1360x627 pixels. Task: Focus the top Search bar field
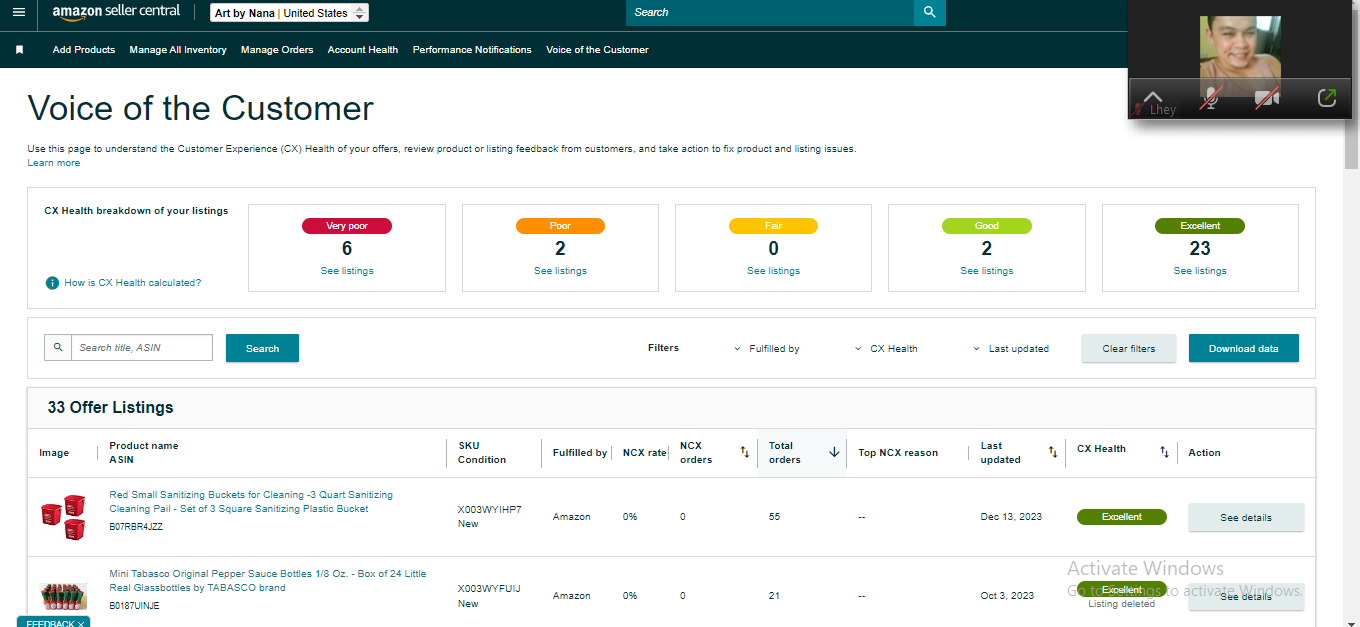770,12
